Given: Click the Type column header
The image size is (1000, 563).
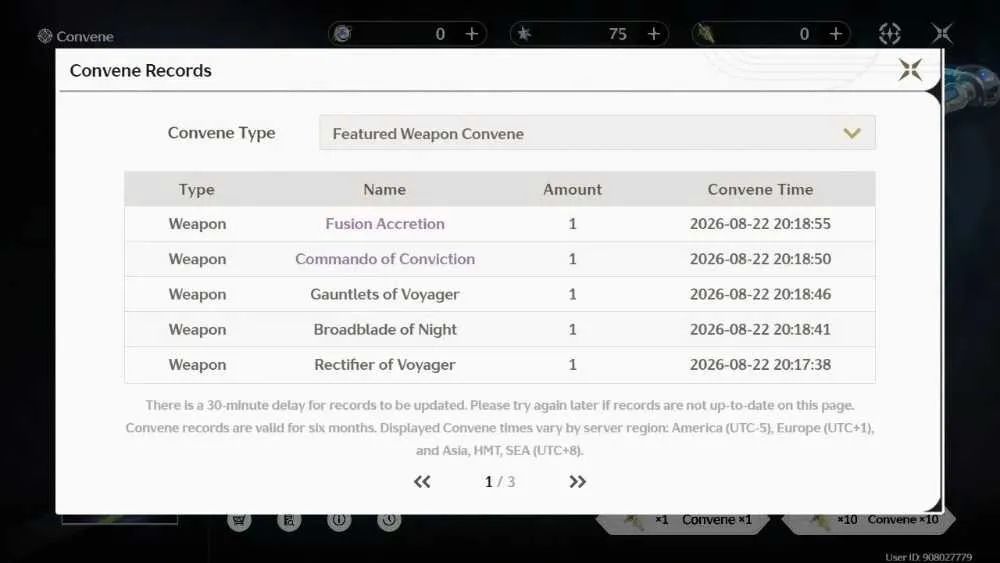Looking at the screenshot, I should (196, 189).
